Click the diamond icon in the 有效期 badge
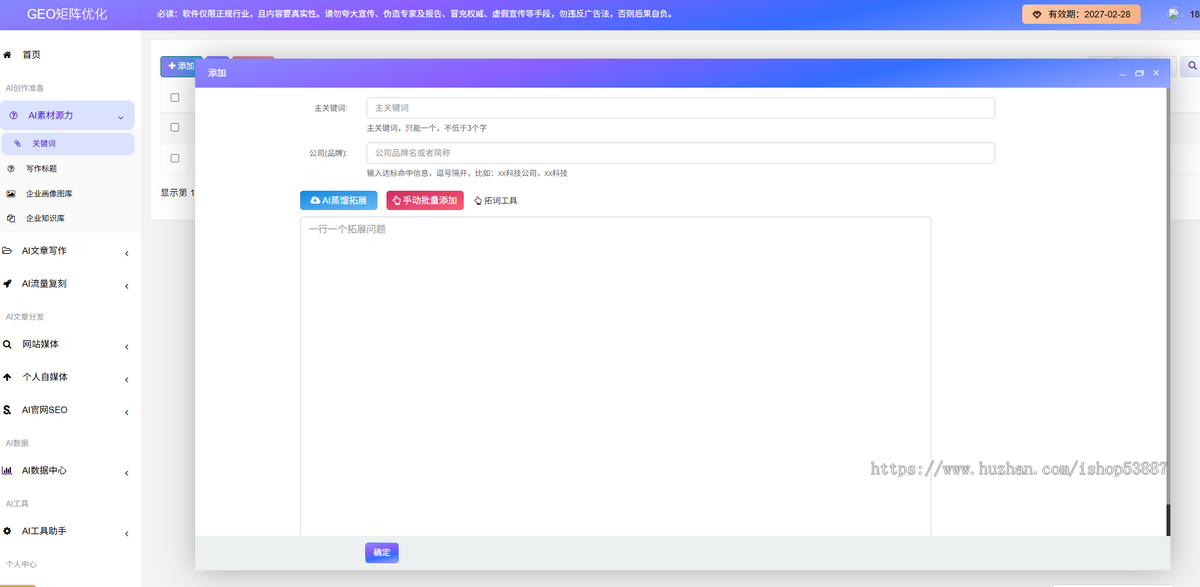Screen dimensions: 1200x587 1037,15
